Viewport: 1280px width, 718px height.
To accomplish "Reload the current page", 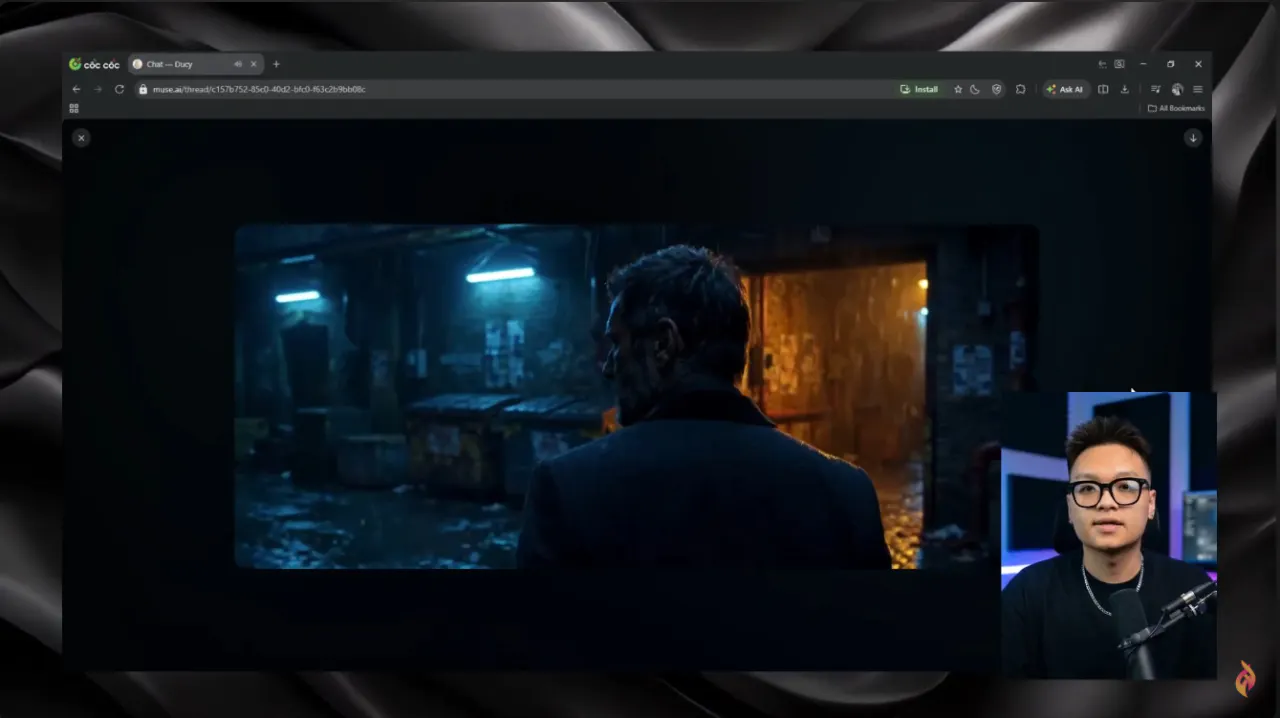I will tap(119, 89).
